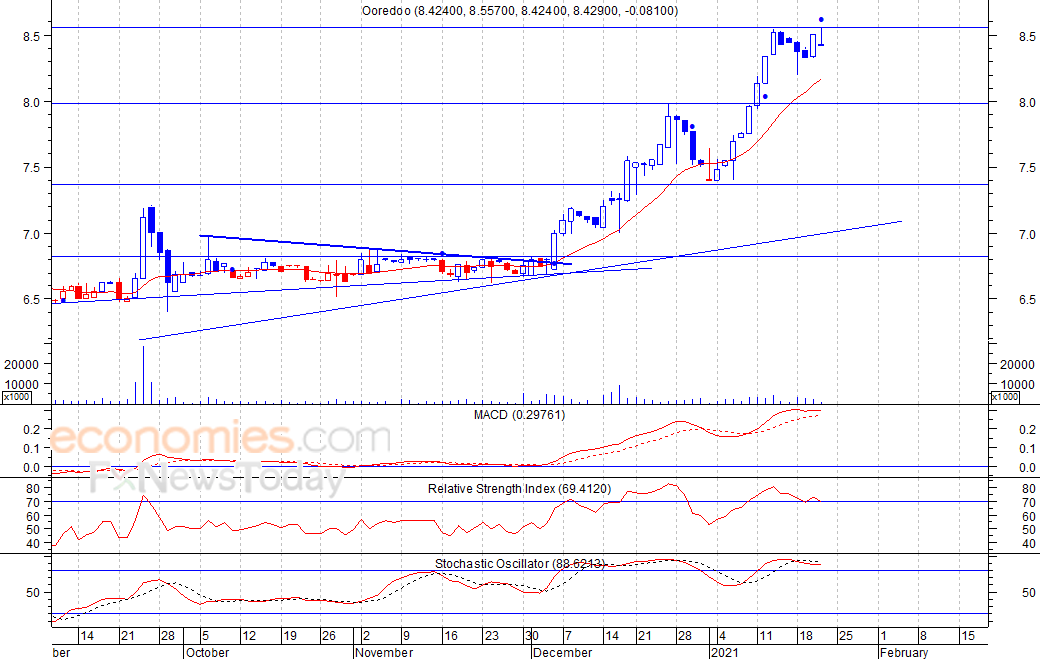Select the 70 RSI scale label on the right
This screenshot has height=659, width=1040.
pos(1029,503)
